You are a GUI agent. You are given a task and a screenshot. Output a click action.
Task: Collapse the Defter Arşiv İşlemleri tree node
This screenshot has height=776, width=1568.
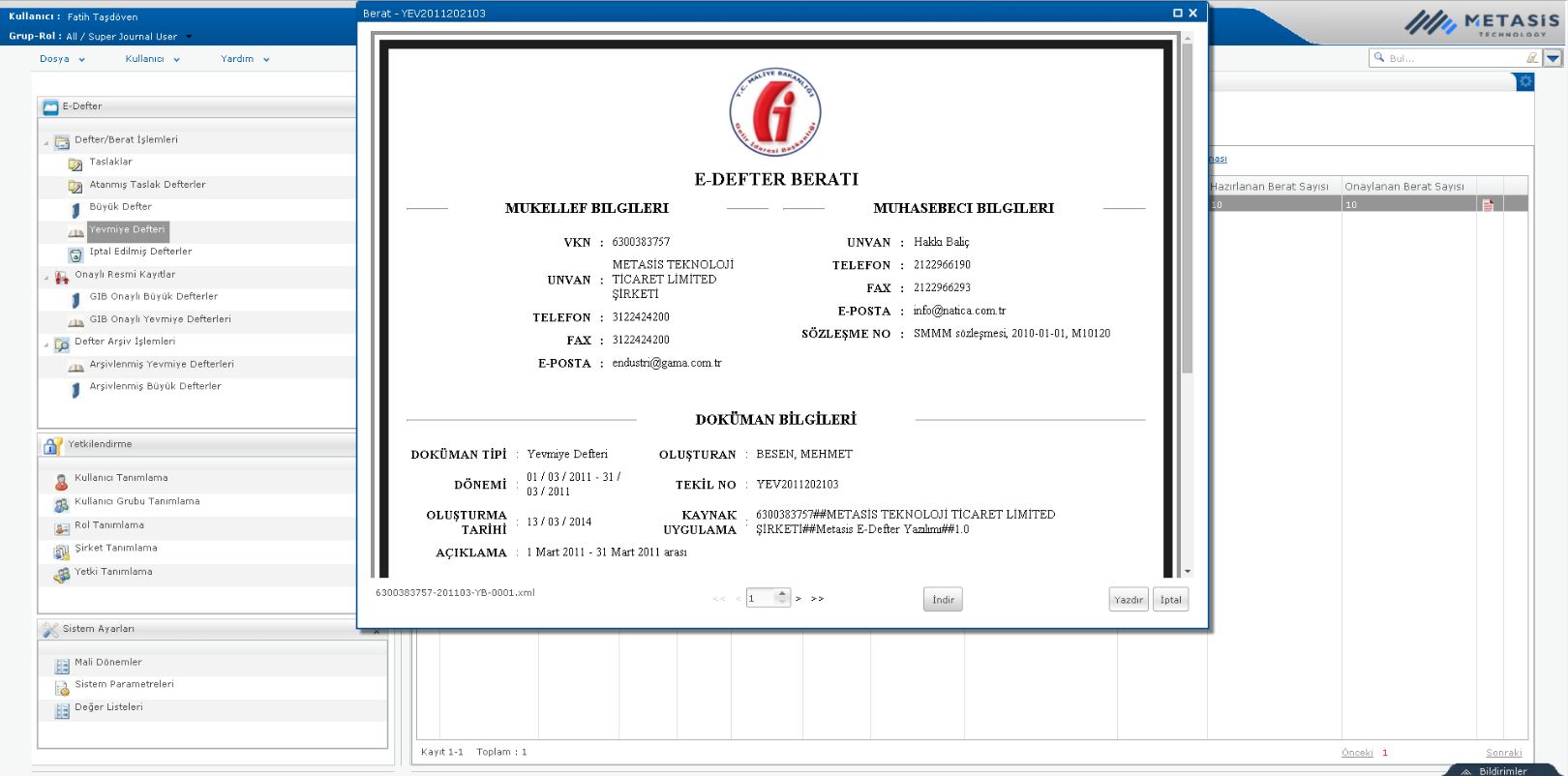pyautogui.click(x=46, y=344)
